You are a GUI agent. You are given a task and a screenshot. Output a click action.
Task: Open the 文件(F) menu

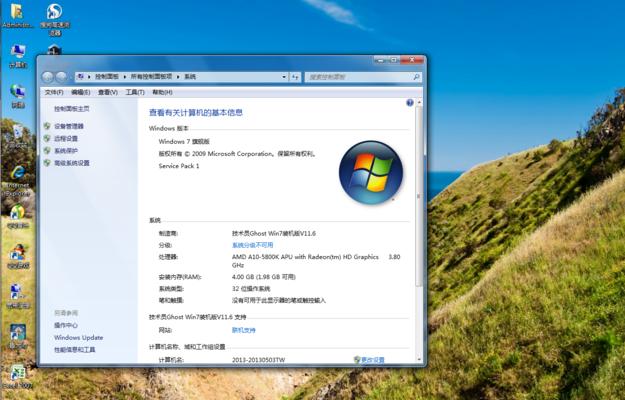pos(54,92)
